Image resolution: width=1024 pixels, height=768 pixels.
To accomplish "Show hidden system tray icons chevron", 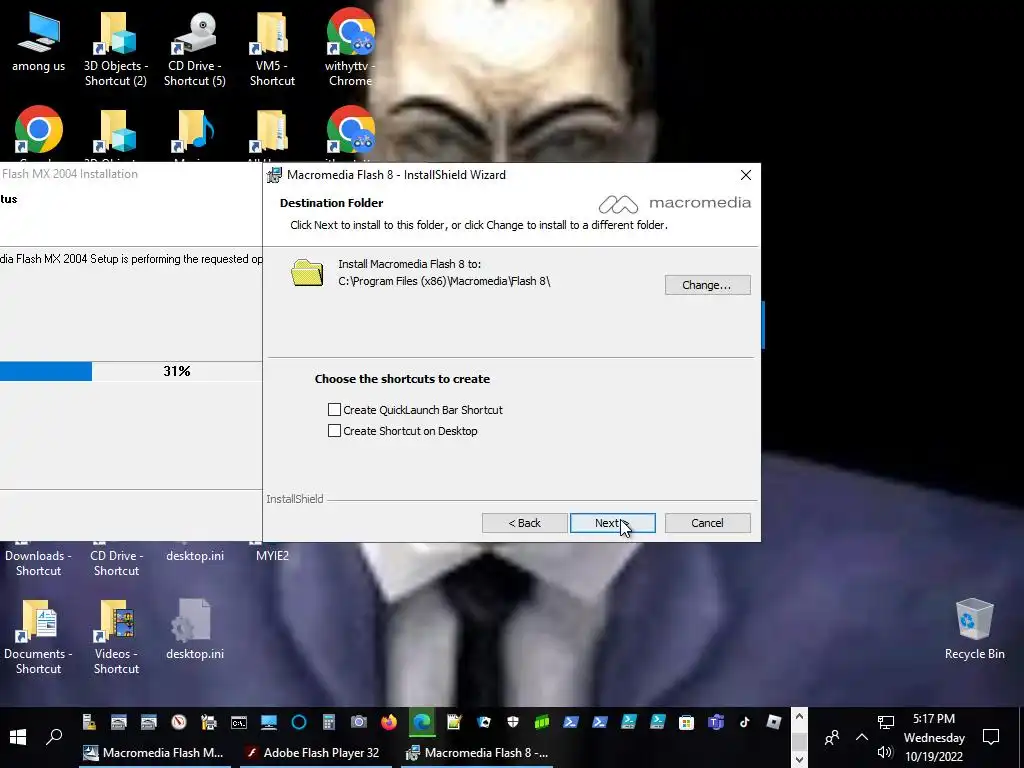I will [861, 737].
